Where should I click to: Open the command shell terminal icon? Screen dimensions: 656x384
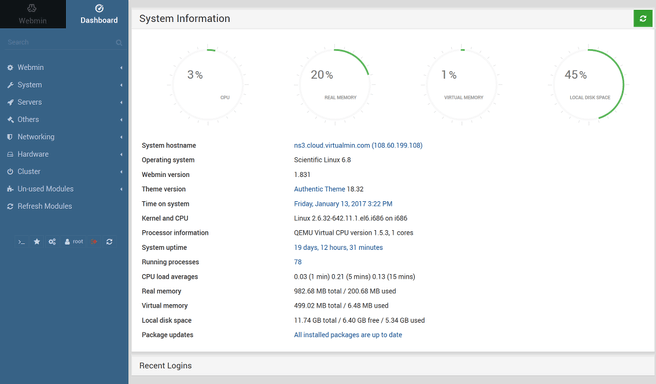[21, 242]
